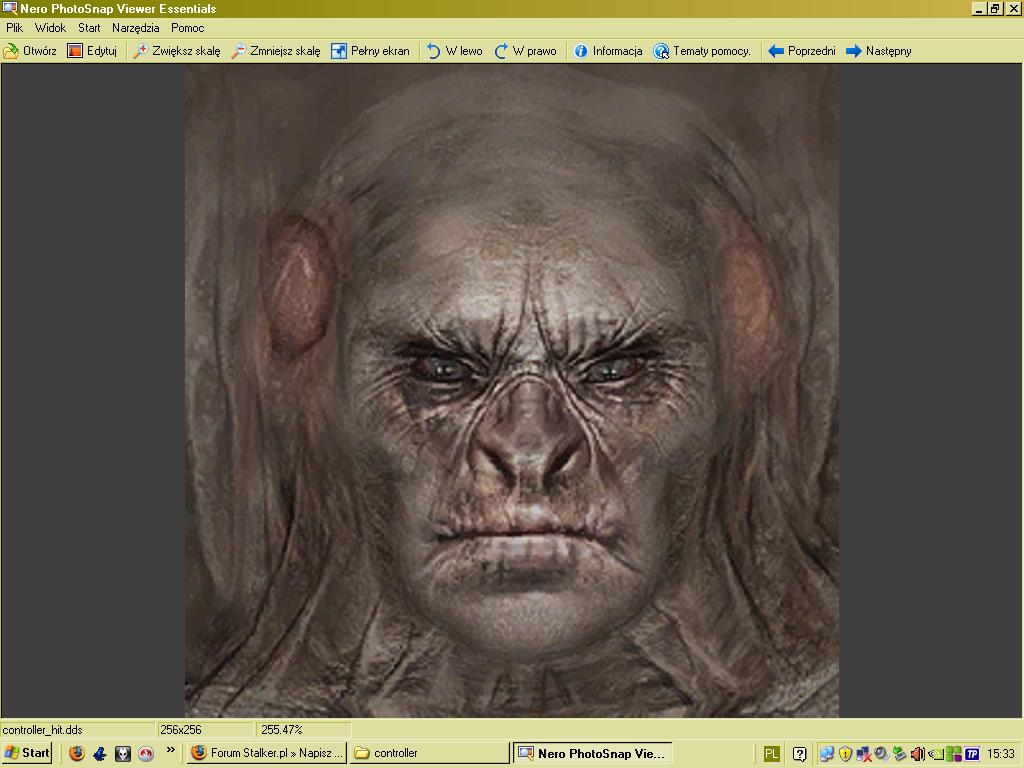
Task: Go to the next image with Następny
Action: [878, 51]
